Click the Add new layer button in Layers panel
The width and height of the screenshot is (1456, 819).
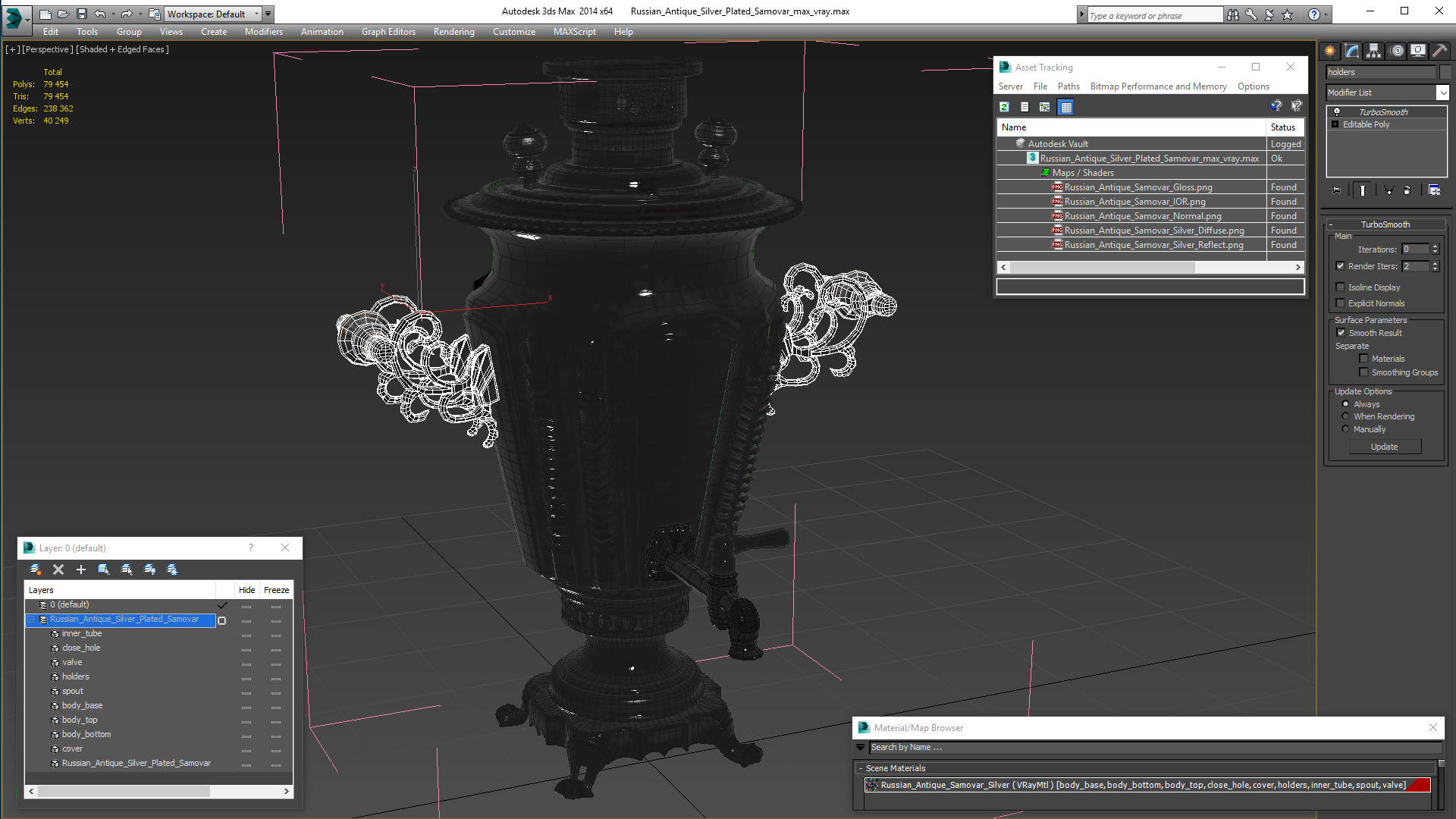point(80,569)
